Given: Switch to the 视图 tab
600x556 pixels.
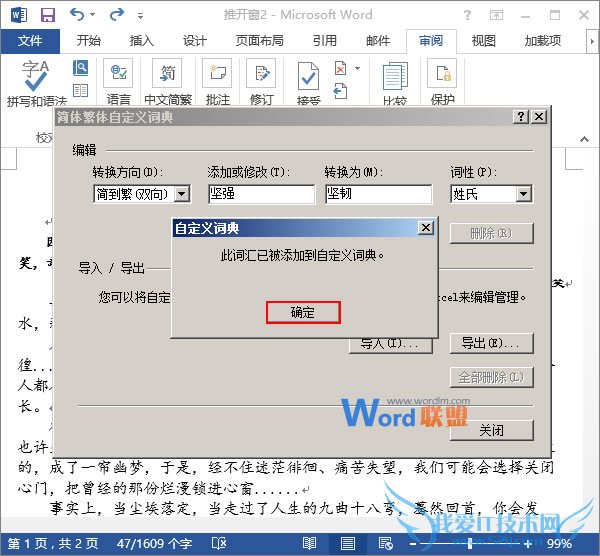Looking at the screenshot, I should 483,41.
